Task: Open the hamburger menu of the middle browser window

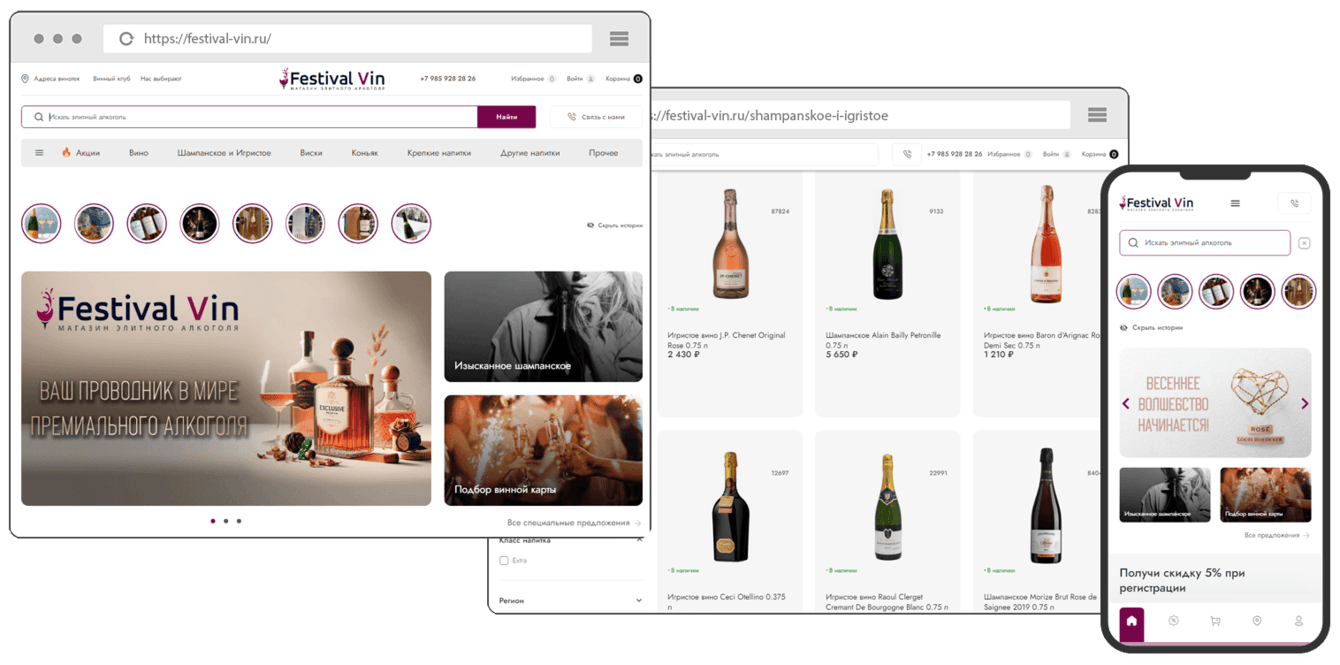Action: tap(1097, 115)
